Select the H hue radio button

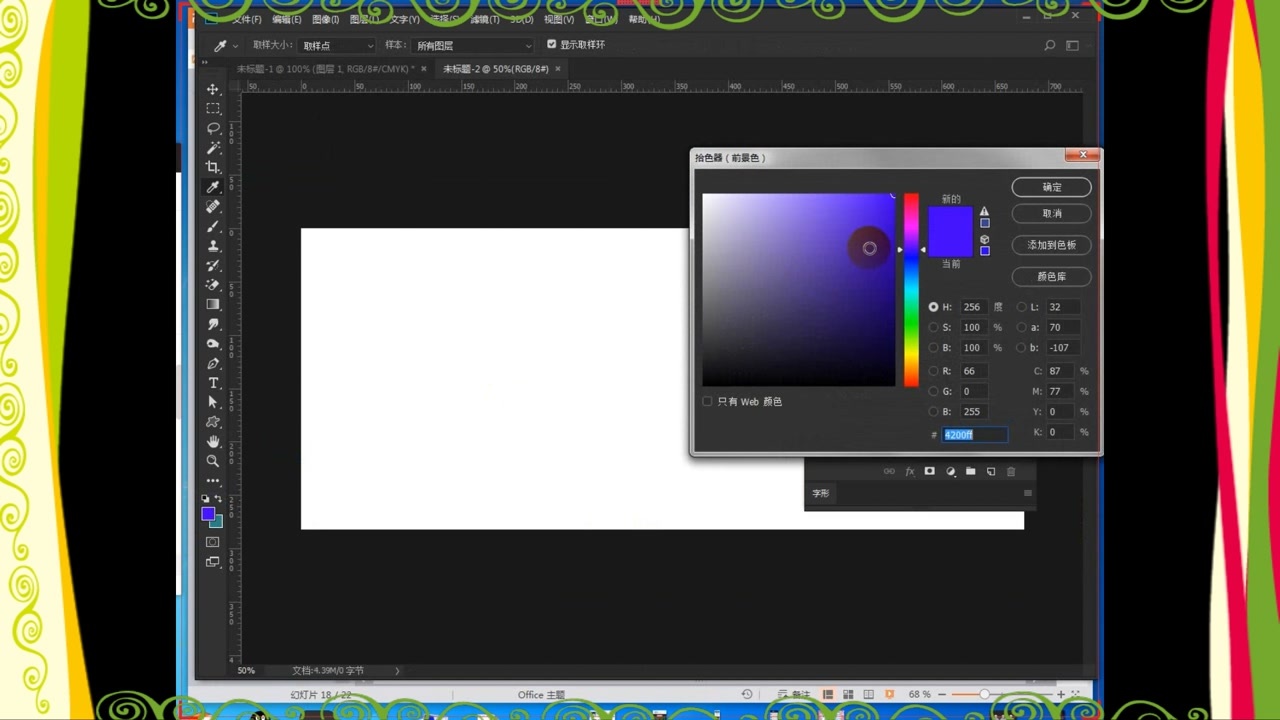click(x=934, y=307)
